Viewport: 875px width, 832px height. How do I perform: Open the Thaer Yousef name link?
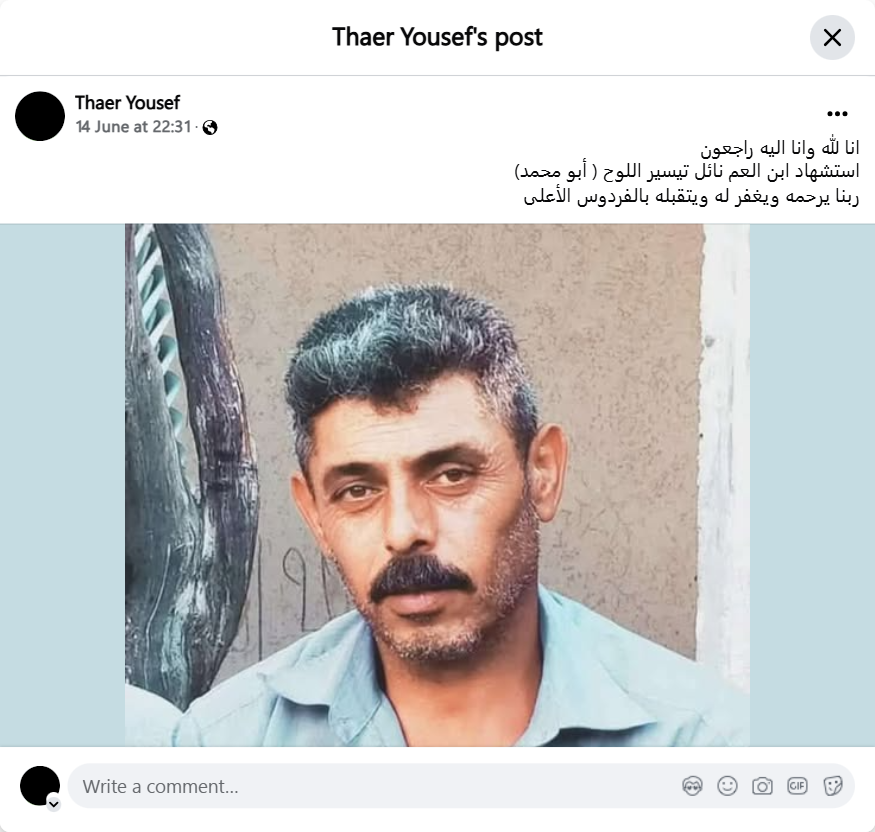[127, 103]
